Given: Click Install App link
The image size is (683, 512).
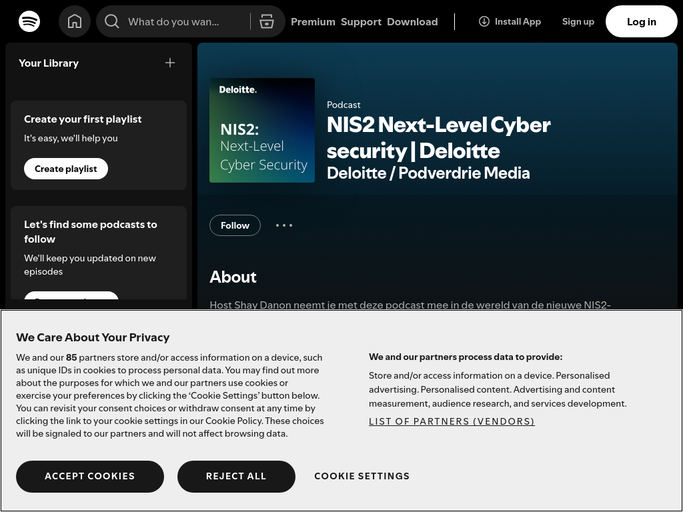Looking at the screenshot, I should [510, 21].
